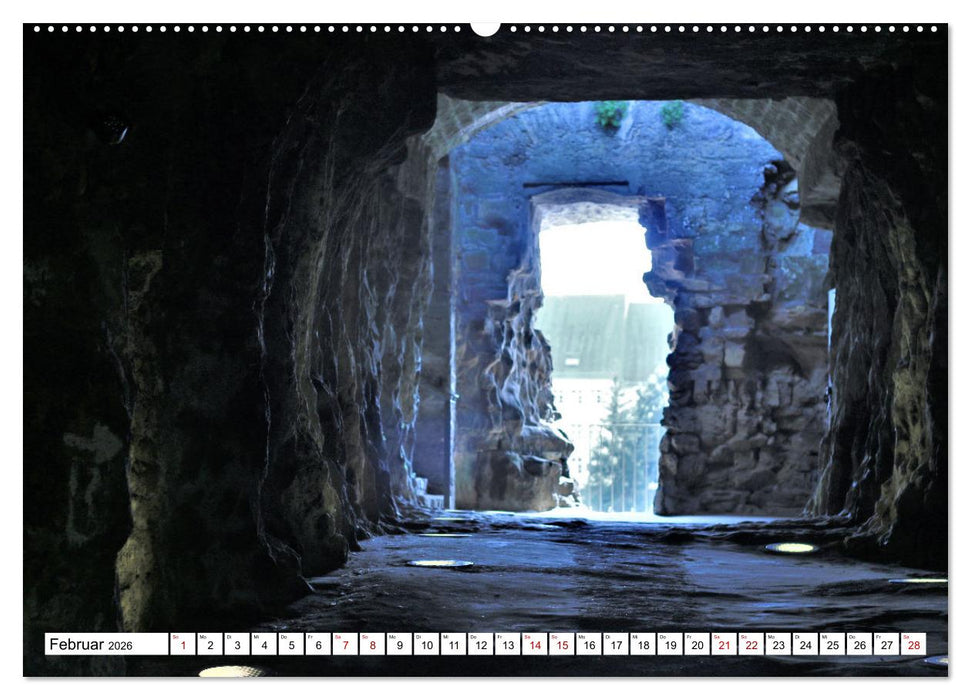Pick date 26 in the calendar row
The height and width of the screenshot is (700, 971).
click(858, 644)
